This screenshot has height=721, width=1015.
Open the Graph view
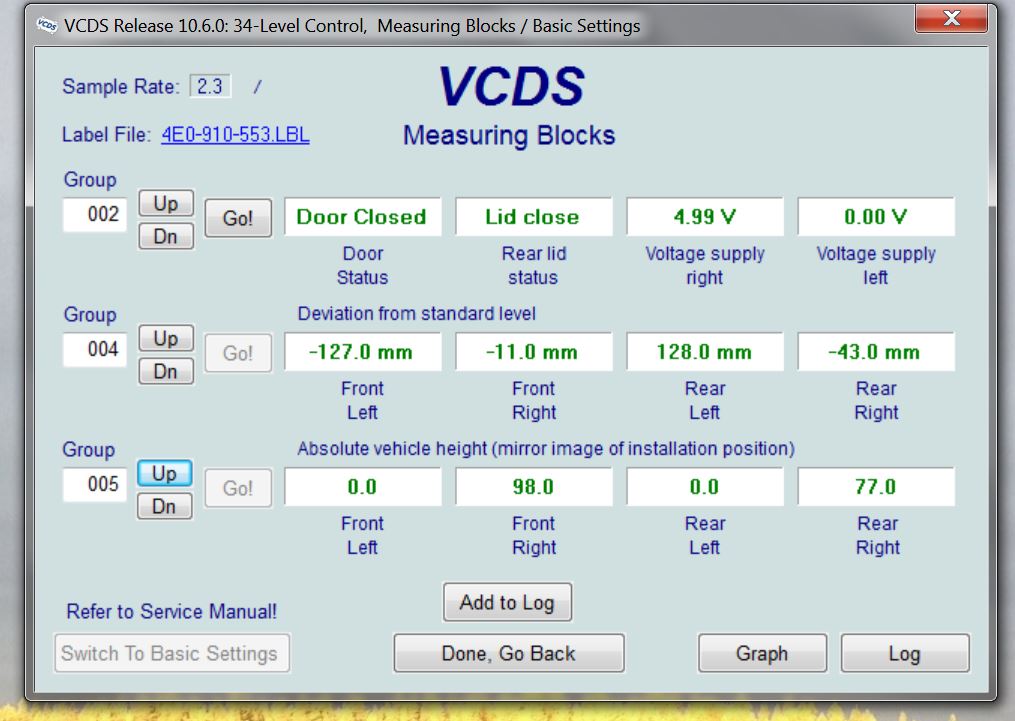click(x=762, y=654)
